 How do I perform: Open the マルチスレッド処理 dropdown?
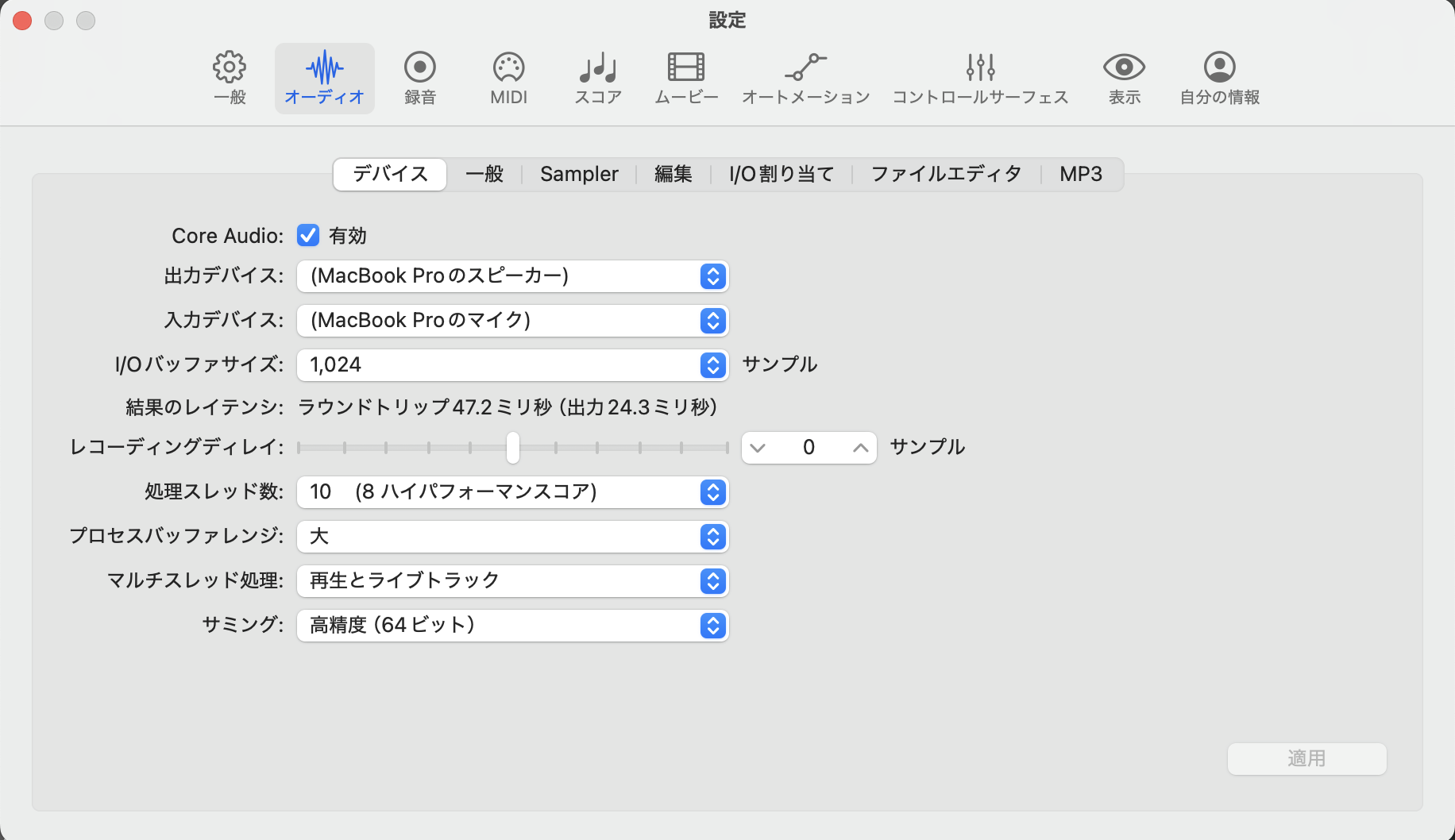point(513,581)
